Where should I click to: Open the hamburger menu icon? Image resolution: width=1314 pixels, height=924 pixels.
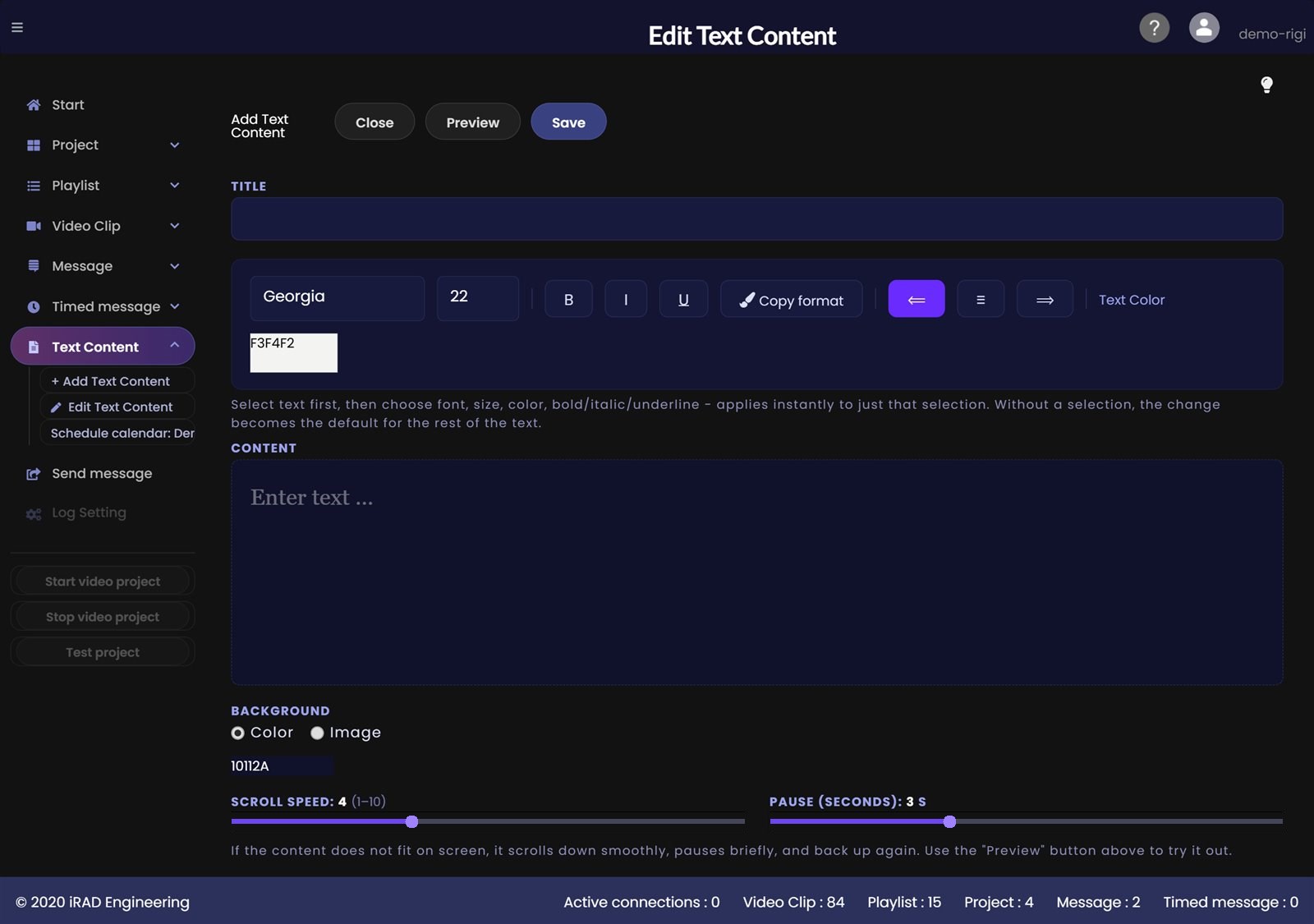click(17, 27)
